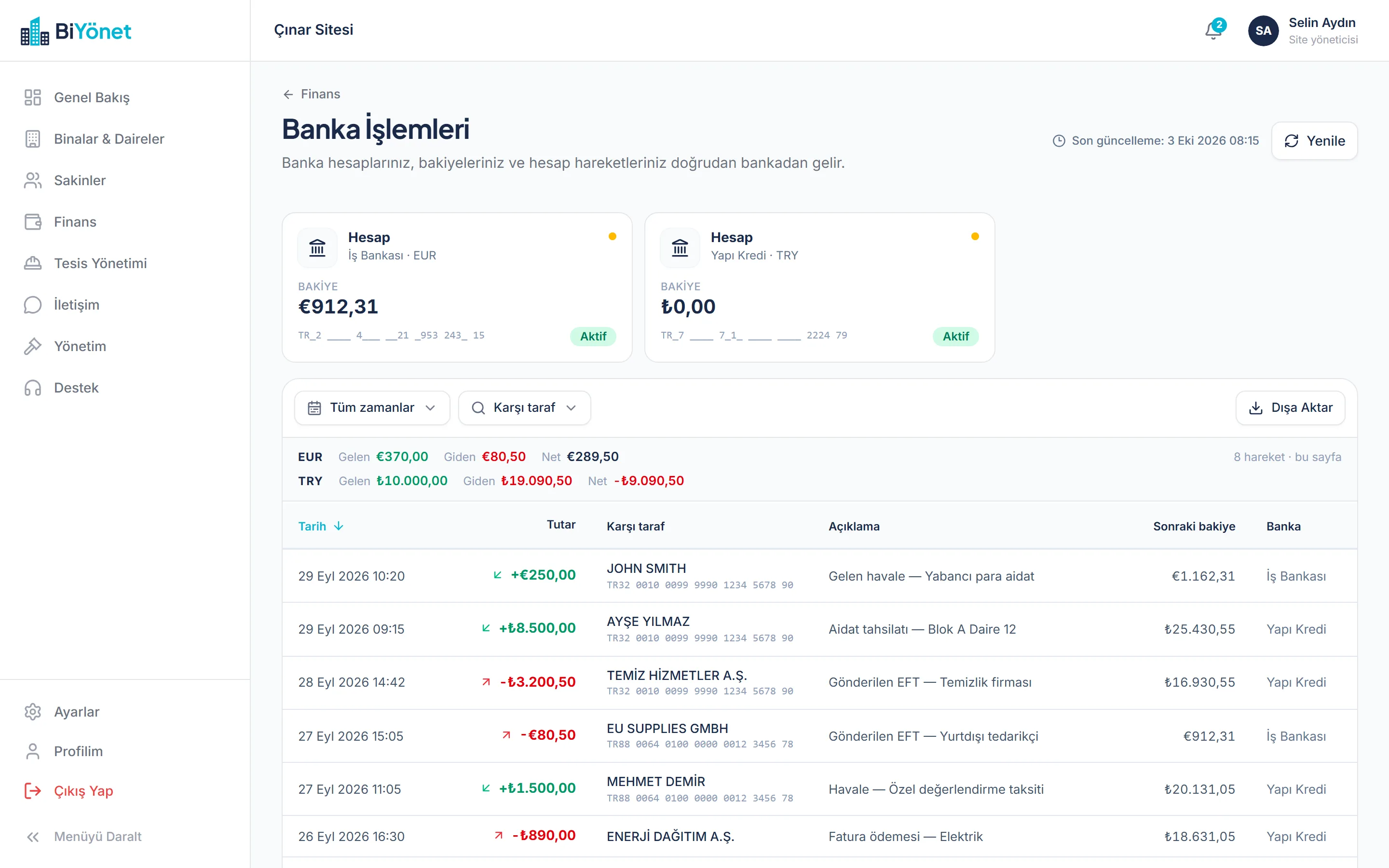
Task: Select the İş Bankası account balance €912,31
Action: coord(338,307)
